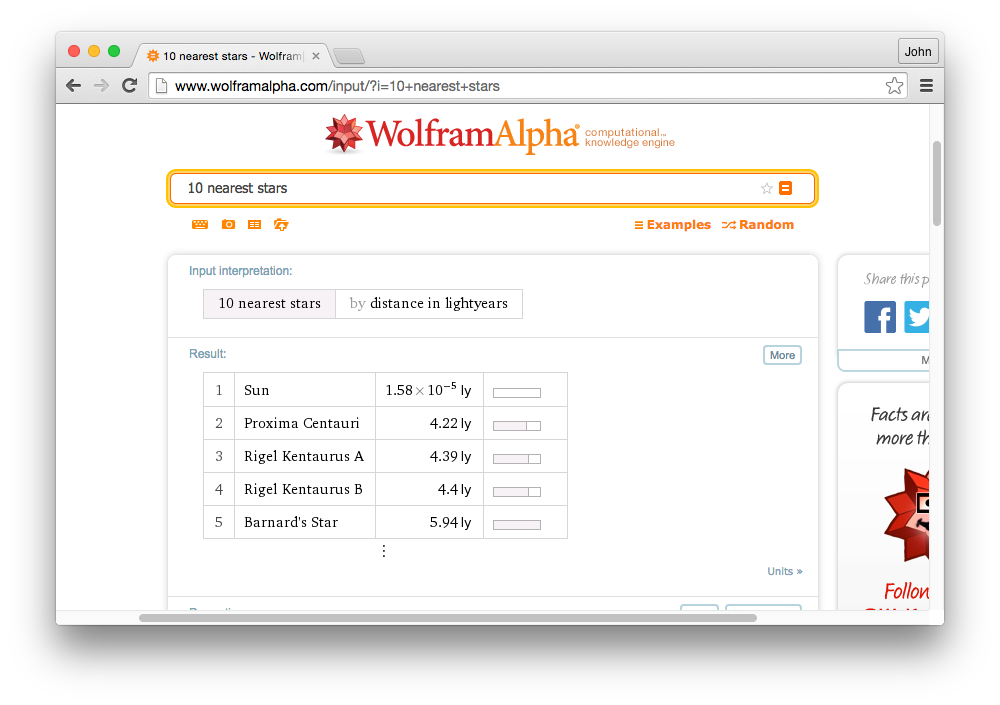Click the More button in Result

point(782,355)
